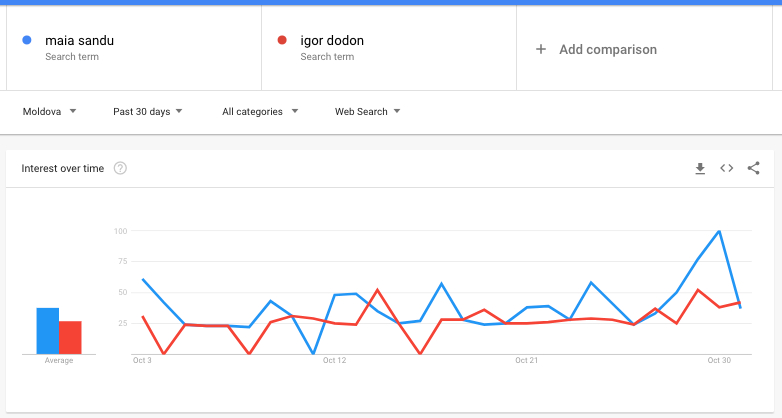Open embed code for the chart
The height and width of the screenshot is (418, 782).
(x=727, y=169)
